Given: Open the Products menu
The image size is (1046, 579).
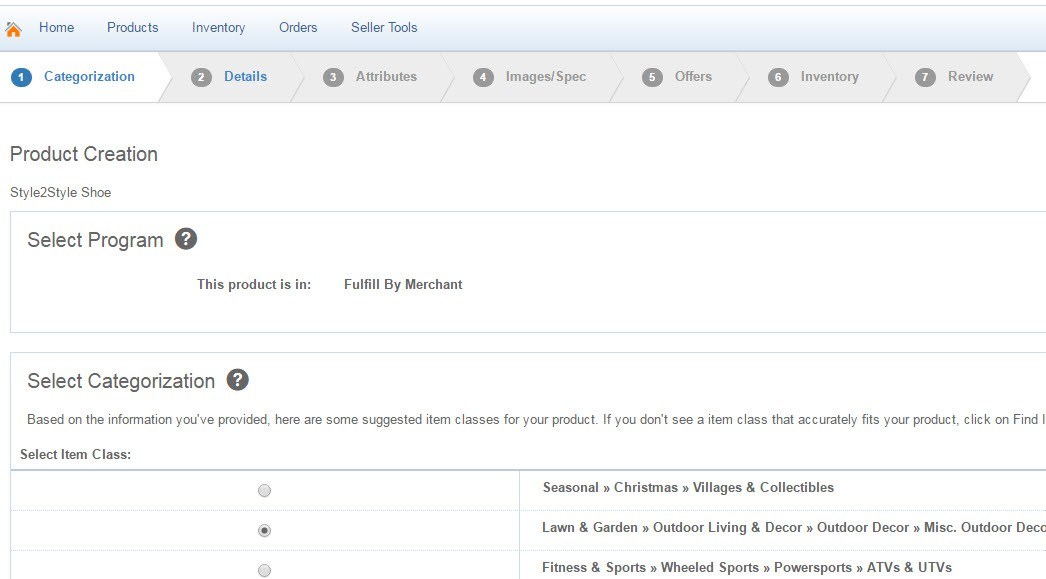Looking at the screenshot, I should click(x=132, y=27).
